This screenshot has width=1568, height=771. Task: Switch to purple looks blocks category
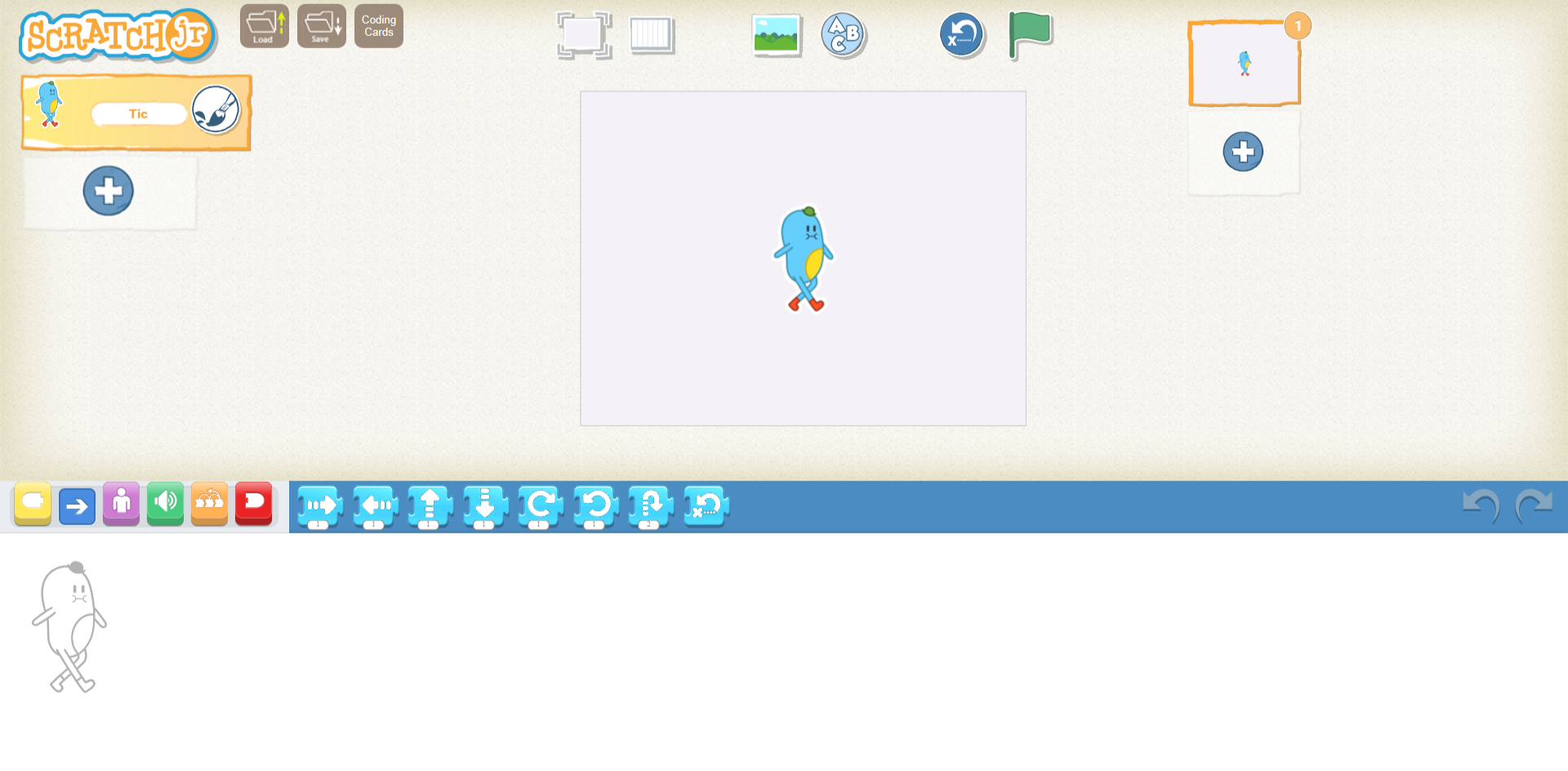click(121, 504)
